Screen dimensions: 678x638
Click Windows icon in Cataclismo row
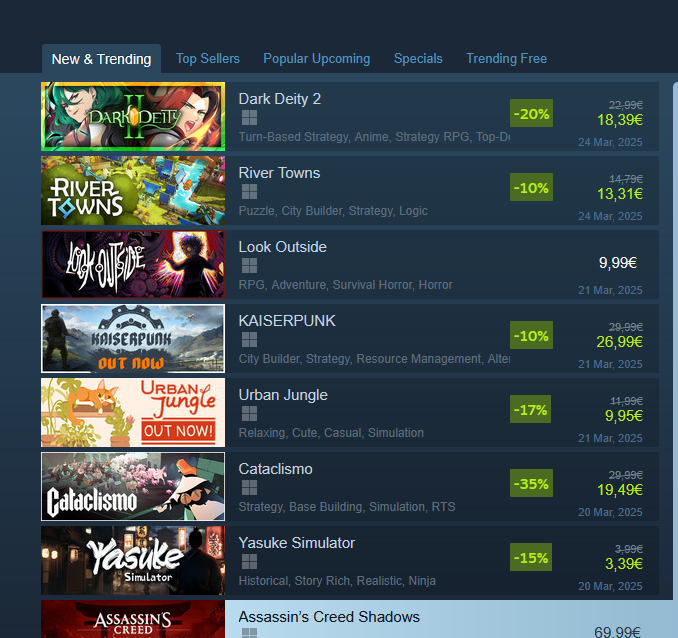(249, 487)
